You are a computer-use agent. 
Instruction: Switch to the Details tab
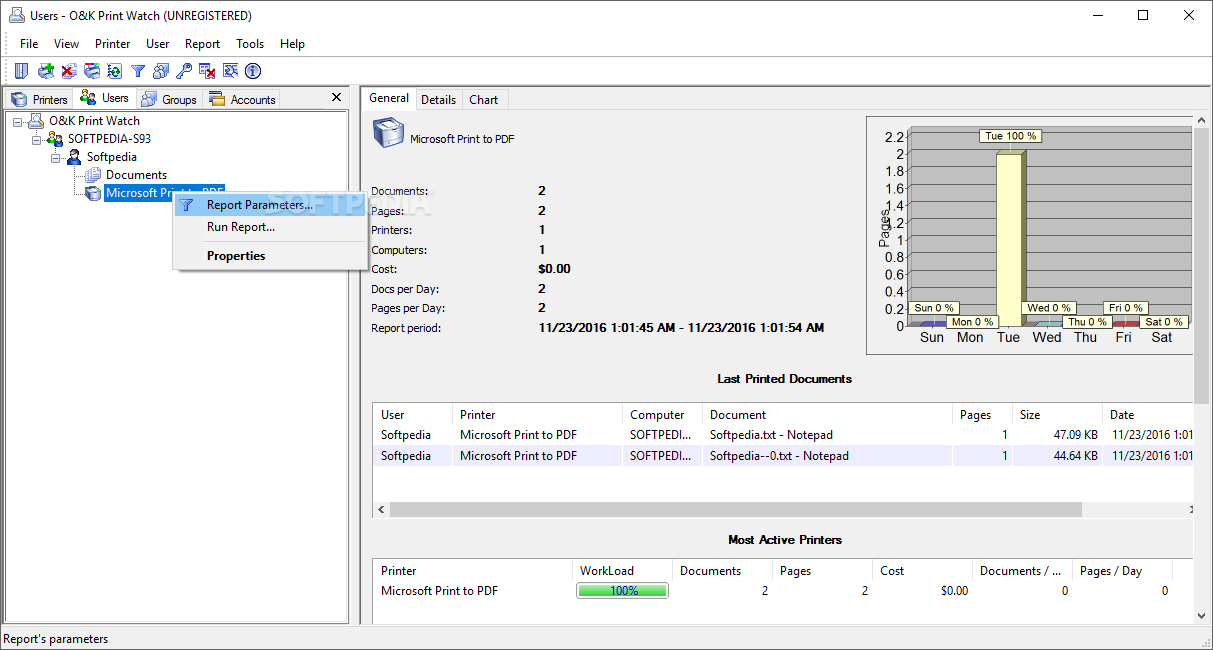(438, 100)
